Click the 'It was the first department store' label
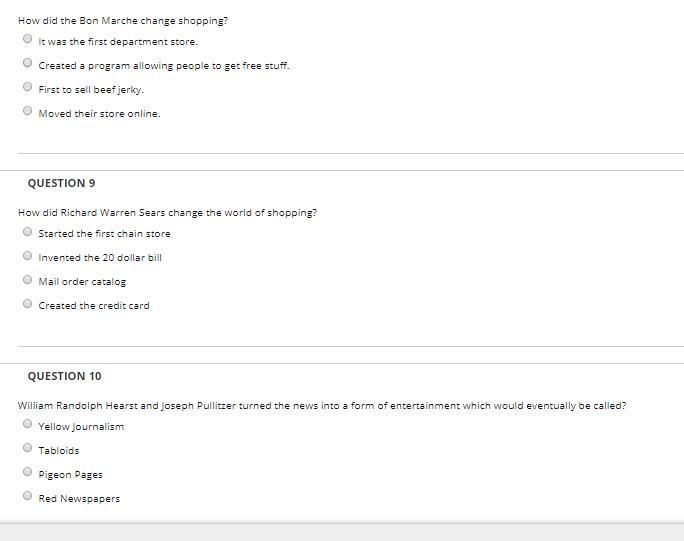Viewport: 684px width, 541px height. click(118, 42)
